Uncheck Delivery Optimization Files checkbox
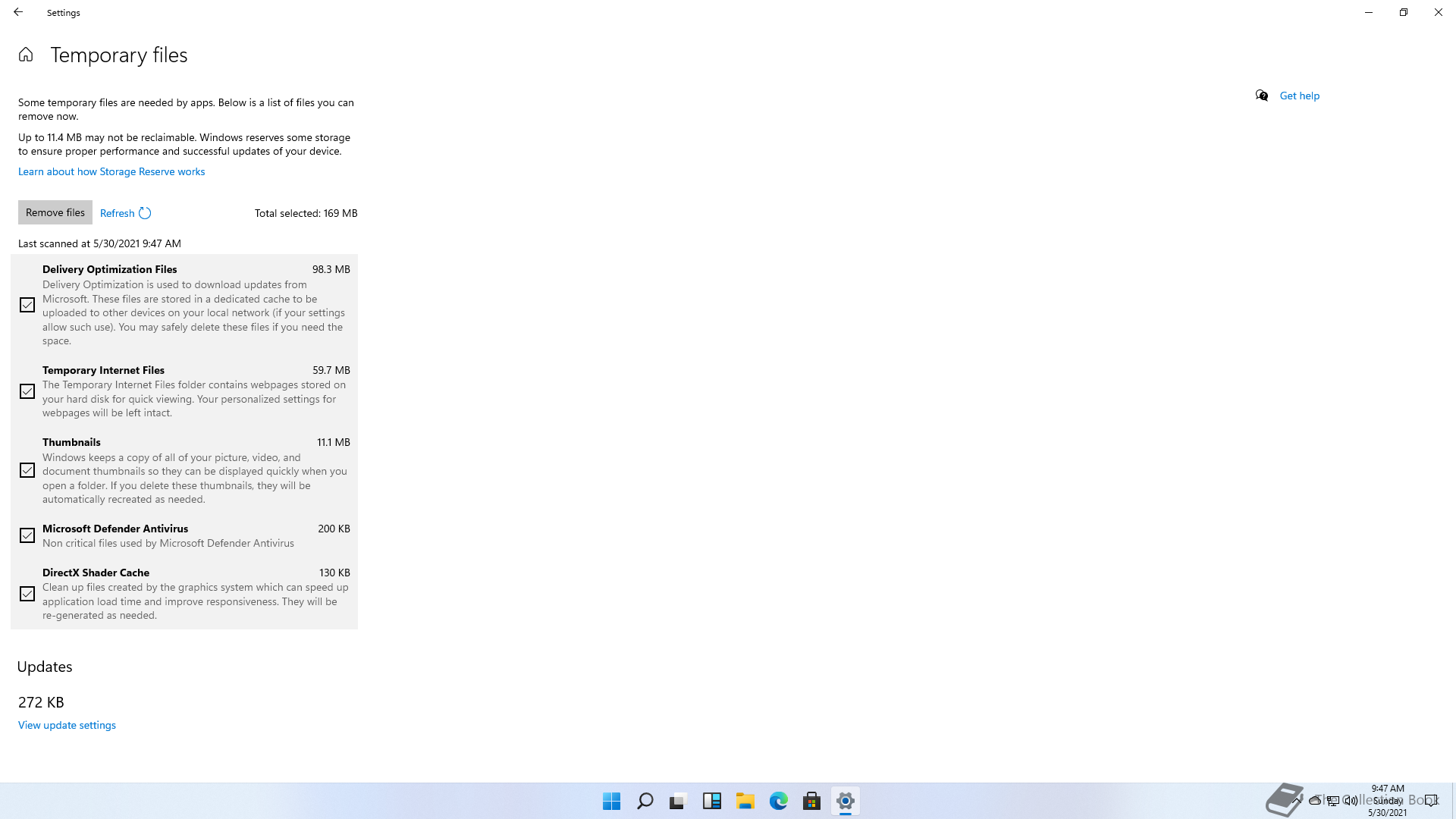 tap(27, 305)
